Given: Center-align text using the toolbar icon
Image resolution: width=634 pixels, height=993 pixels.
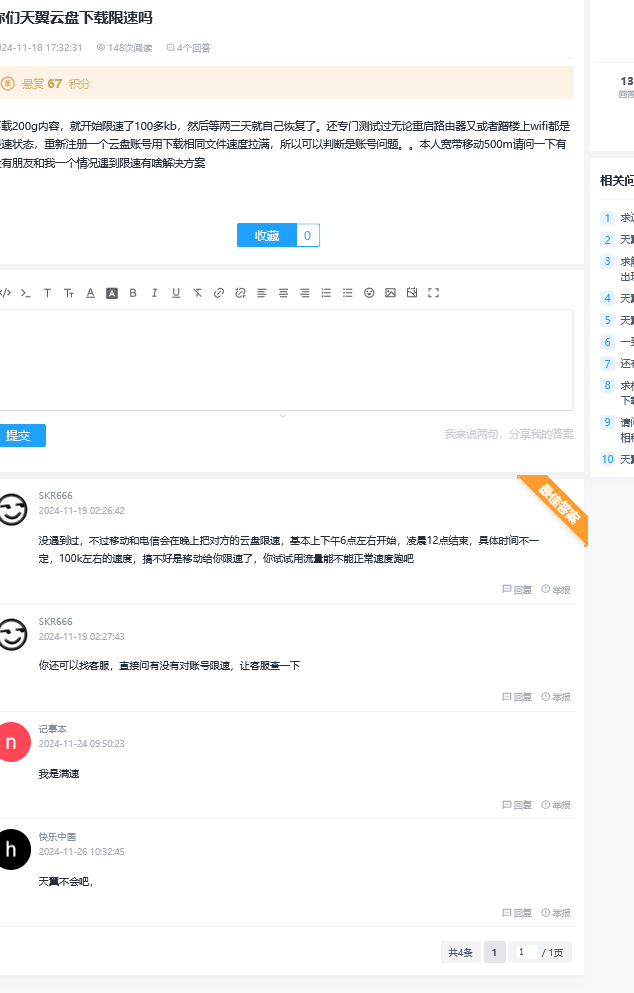Looking at the screenshot, I should (283, 293).
